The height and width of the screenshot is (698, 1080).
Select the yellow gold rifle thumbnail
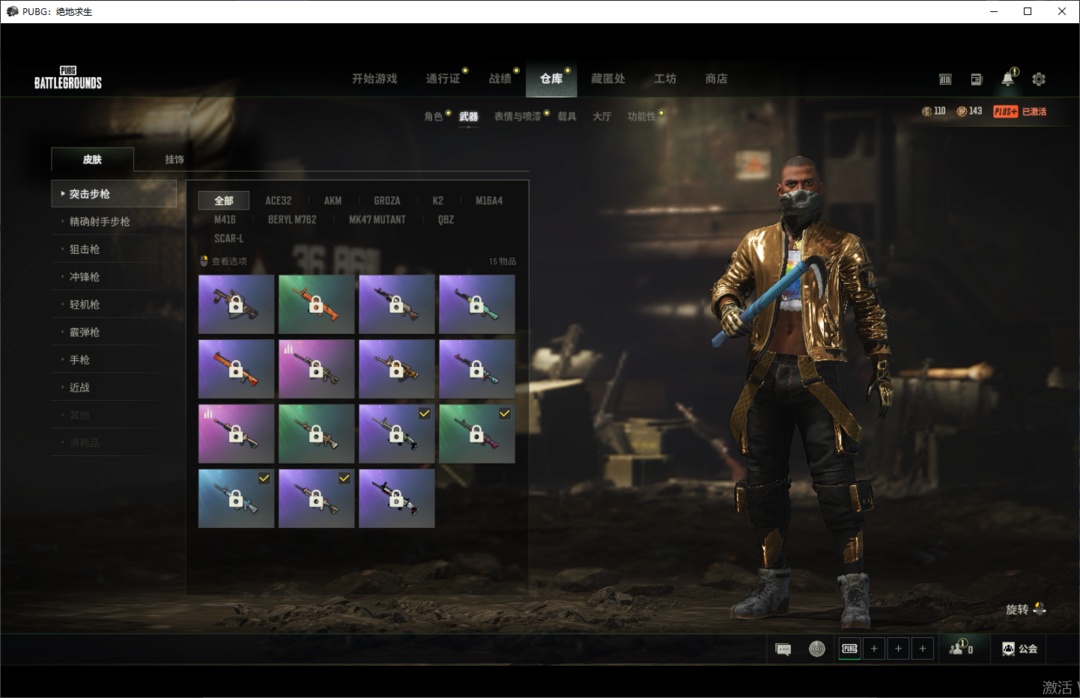pos(396,369)
